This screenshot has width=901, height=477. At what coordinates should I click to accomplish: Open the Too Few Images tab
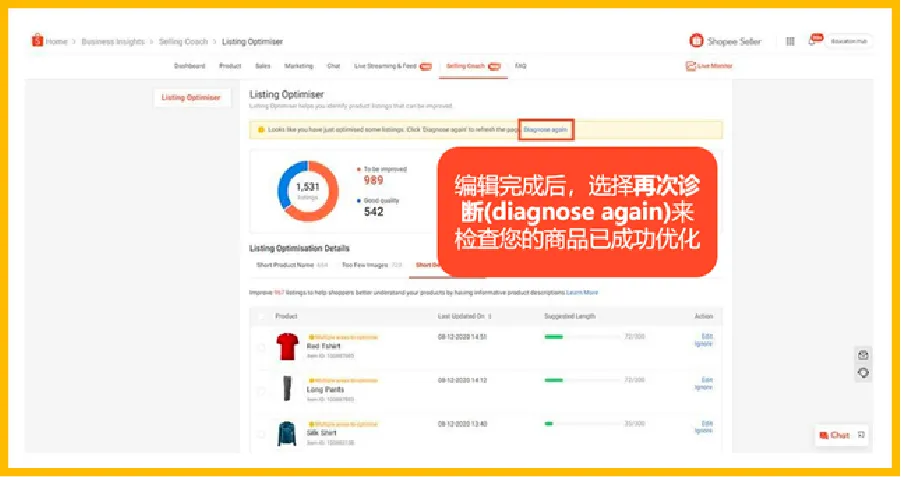(x=372, y=265)
